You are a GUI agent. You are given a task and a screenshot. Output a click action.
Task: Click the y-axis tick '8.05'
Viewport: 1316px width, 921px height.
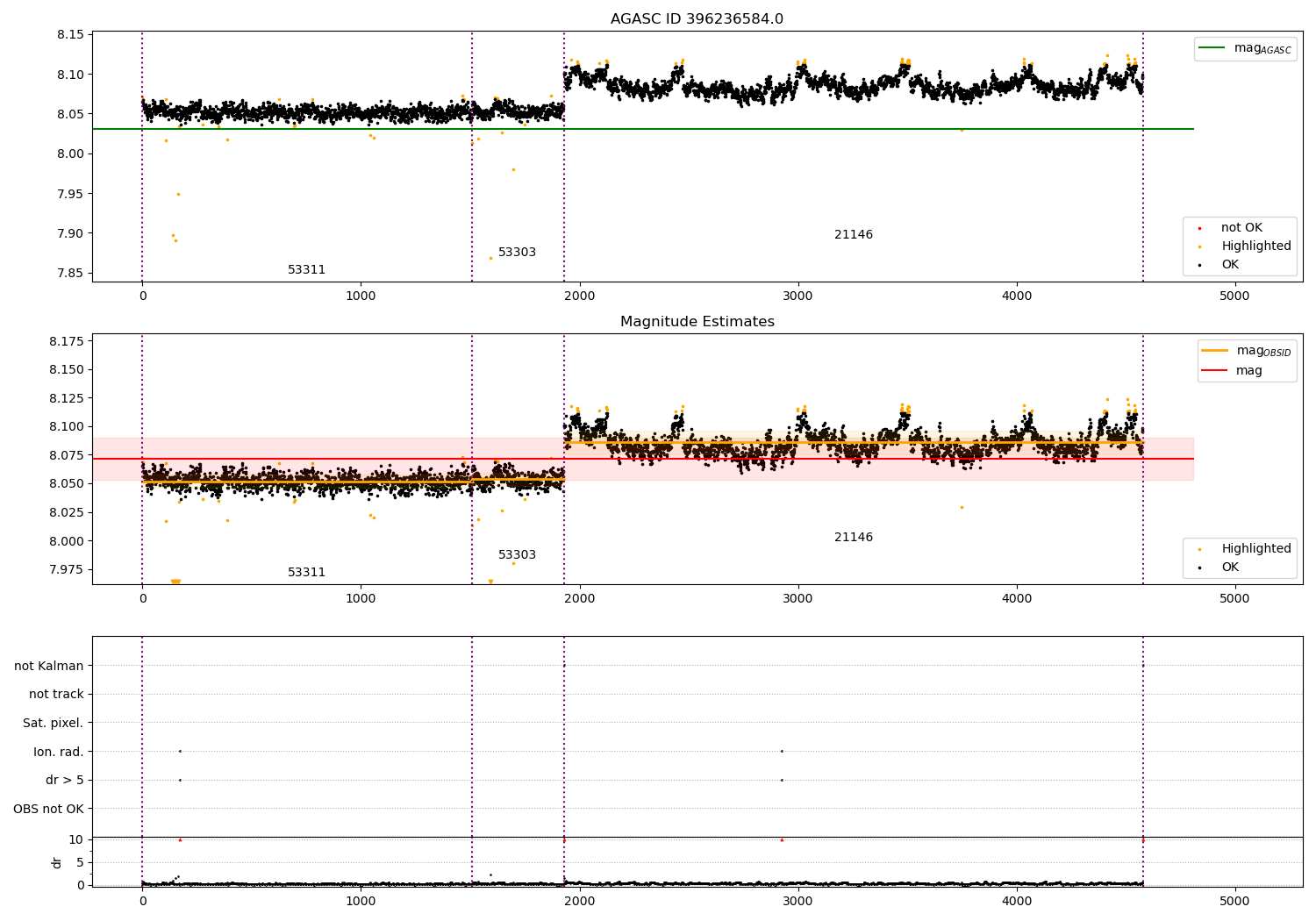point(70,114)
